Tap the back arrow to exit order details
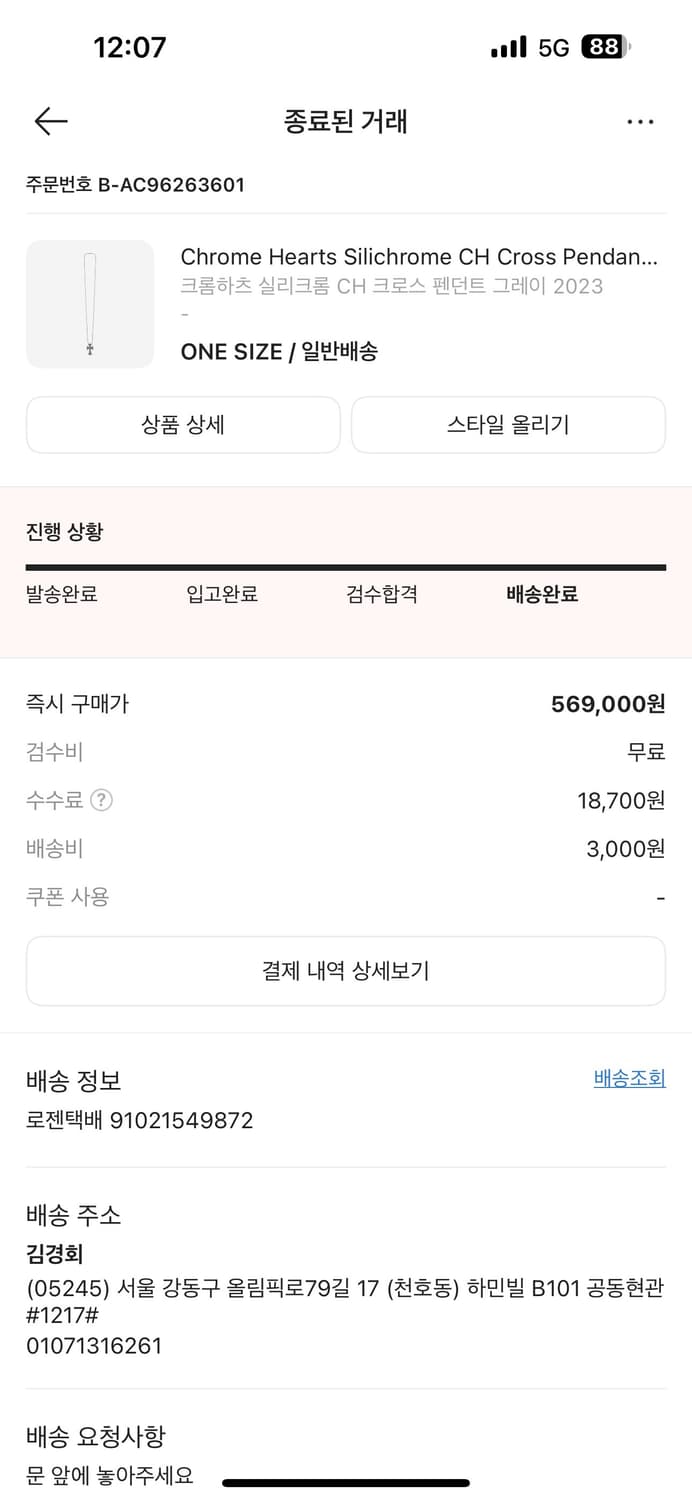Viewport: 692px width, 1500px height. click(x=49, y=121)
